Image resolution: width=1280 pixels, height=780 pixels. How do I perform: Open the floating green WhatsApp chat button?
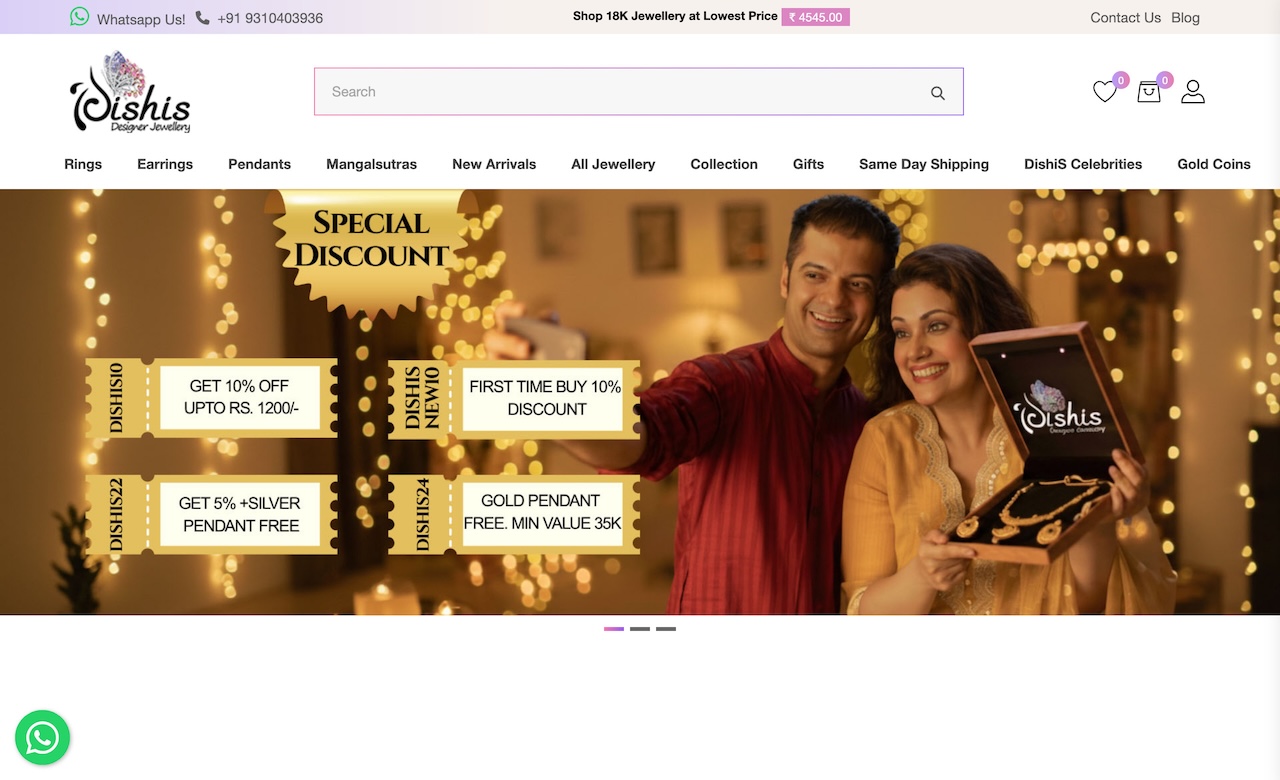click(x=42, y=738)
